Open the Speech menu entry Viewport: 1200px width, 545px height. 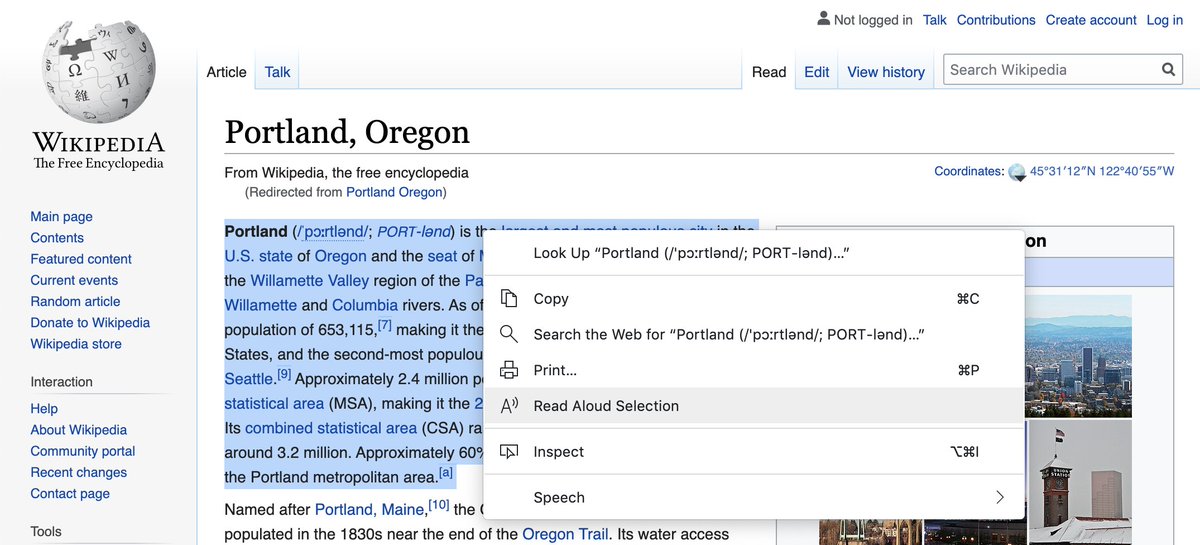coord(754,497)
